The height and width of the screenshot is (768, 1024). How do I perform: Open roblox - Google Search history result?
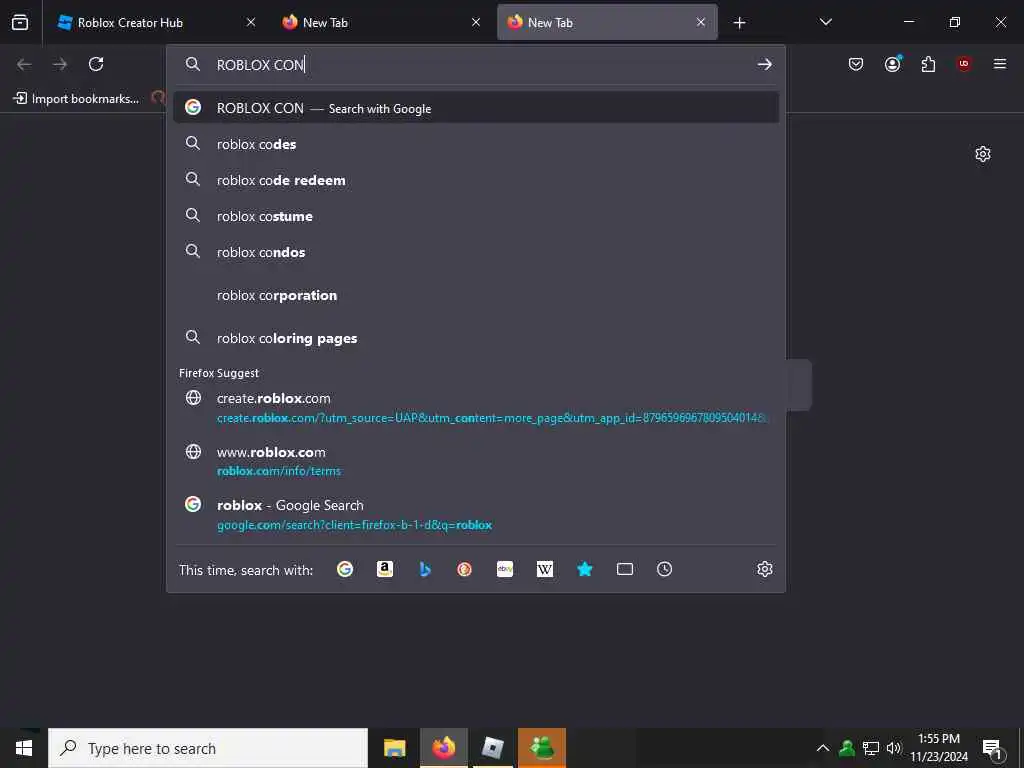coord(475,515)
